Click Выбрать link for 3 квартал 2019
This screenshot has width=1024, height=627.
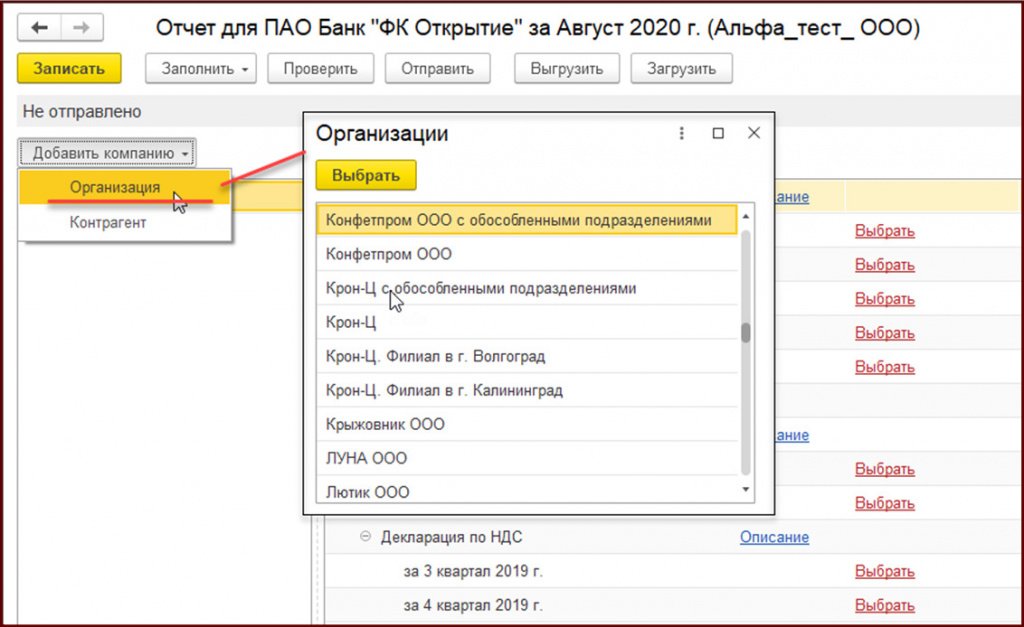884,572
